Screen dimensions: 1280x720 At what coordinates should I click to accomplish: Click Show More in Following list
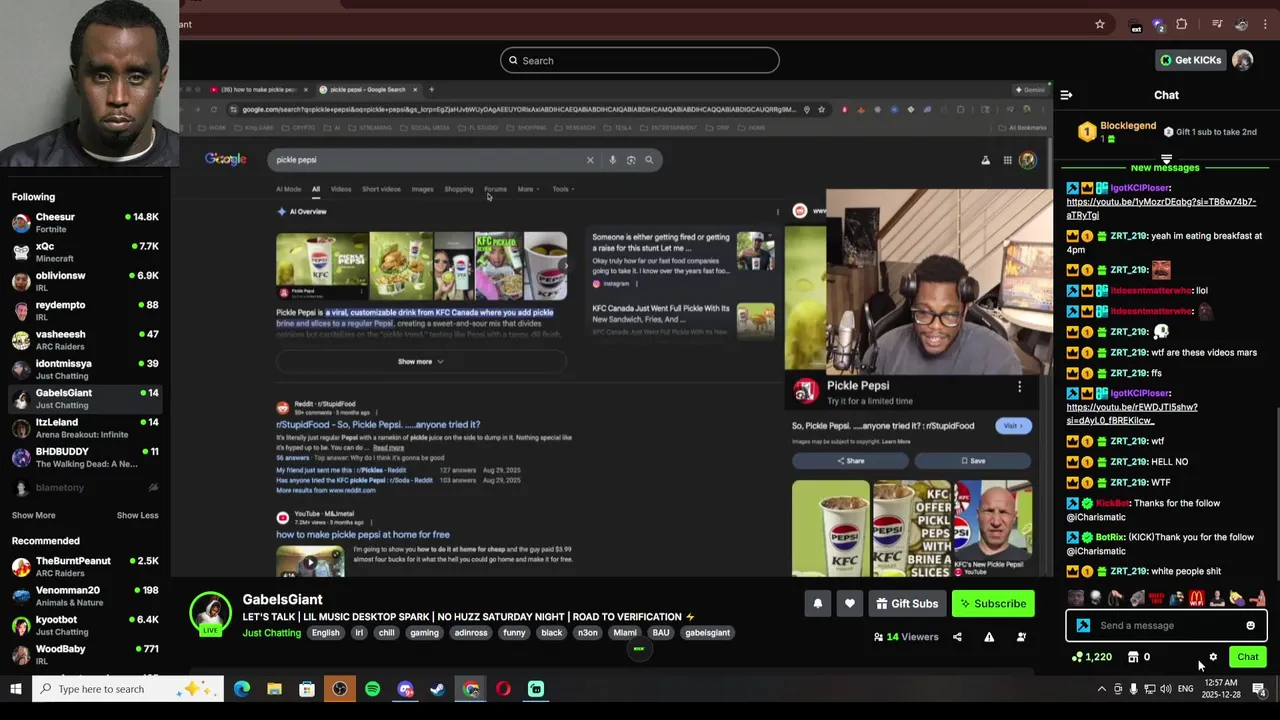[x=33, y=515]
